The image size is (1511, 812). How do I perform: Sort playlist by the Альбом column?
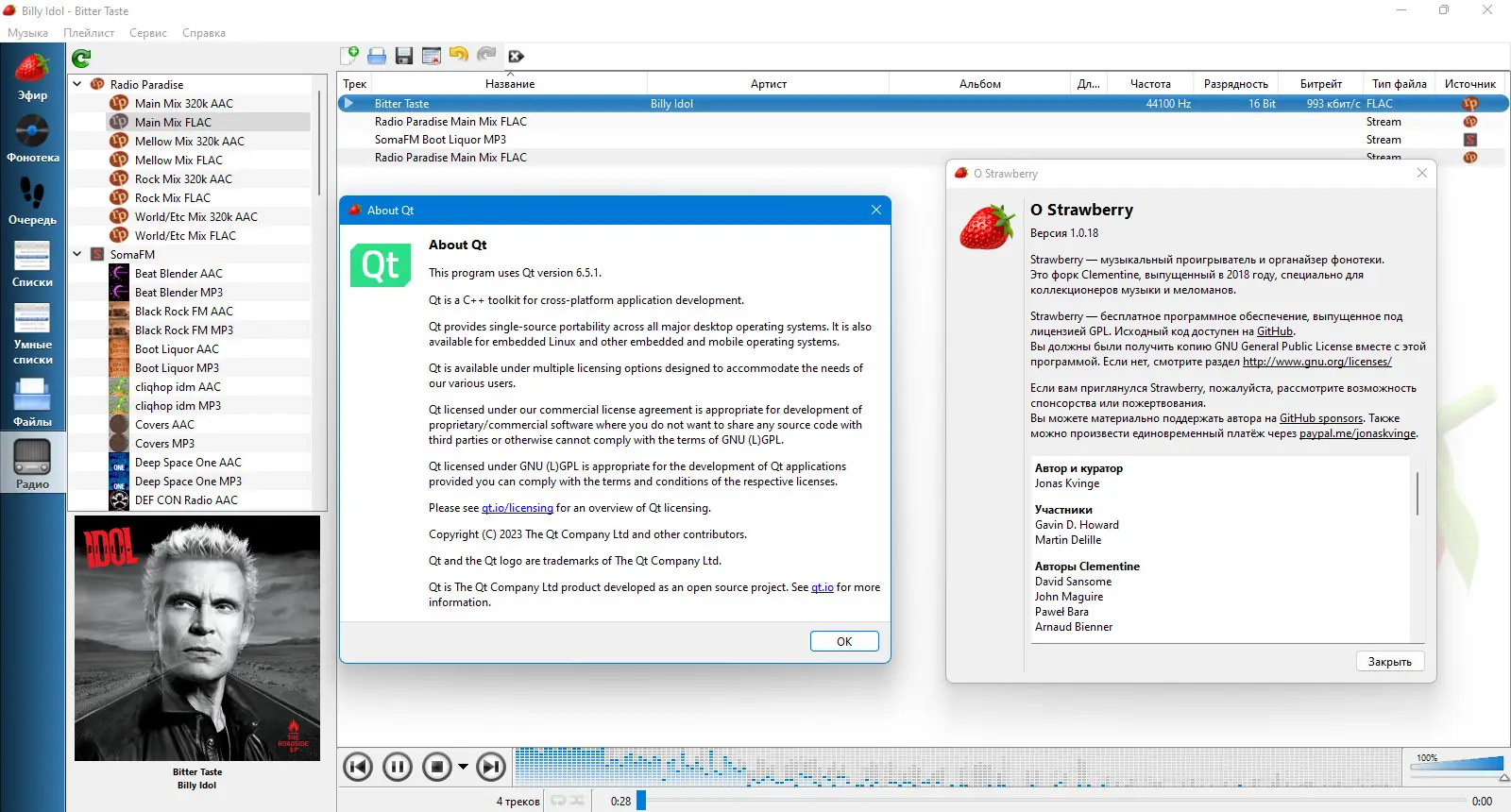coord(980,84)
